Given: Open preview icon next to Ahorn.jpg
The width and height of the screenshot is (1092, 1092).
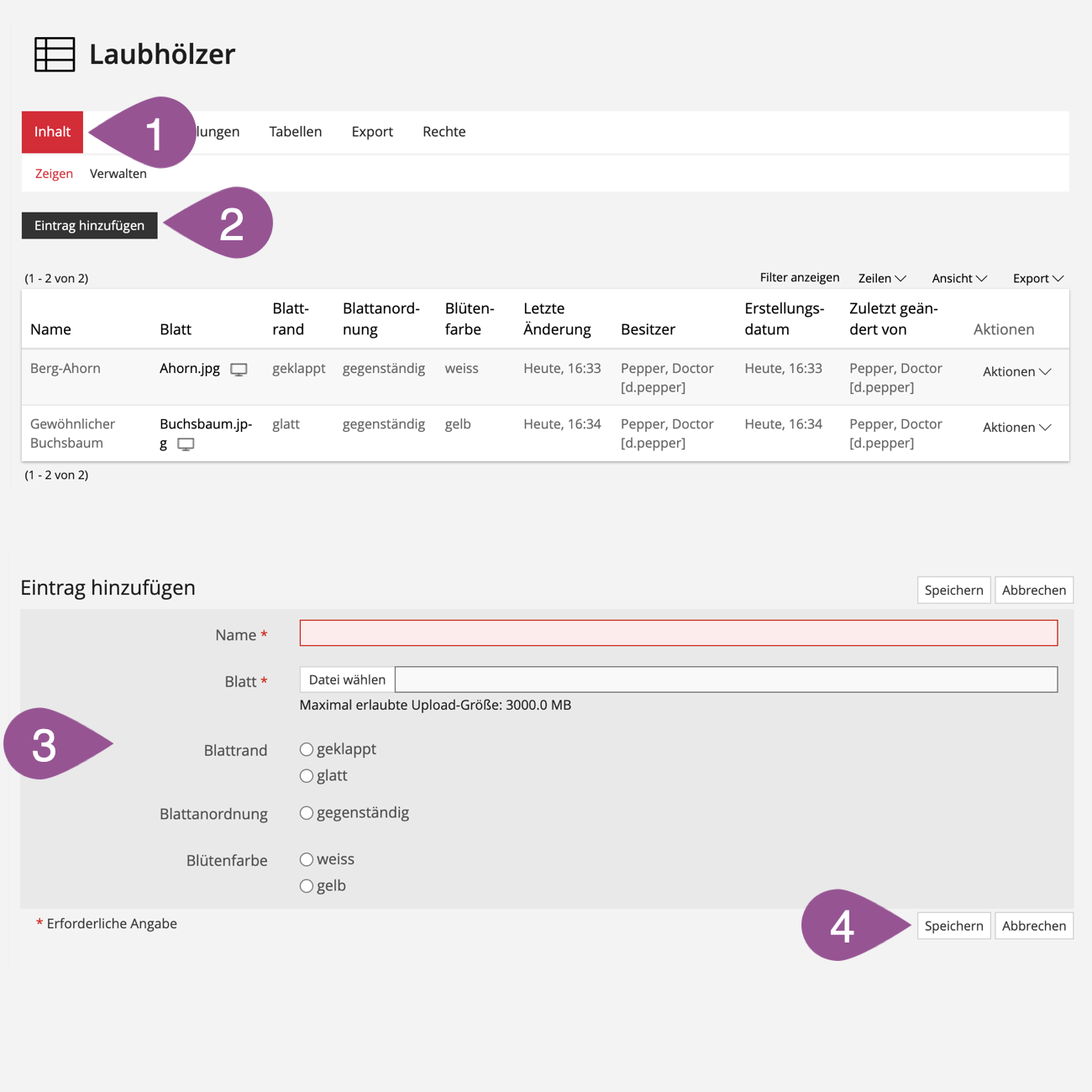Looking at the screenshot, I should pos(239,370).
